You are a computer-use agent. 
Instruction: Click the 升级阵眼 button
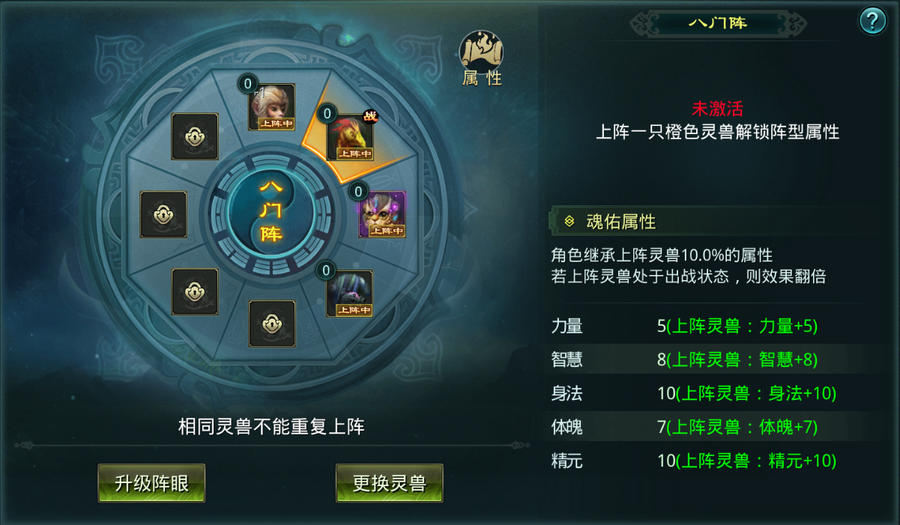152,483
